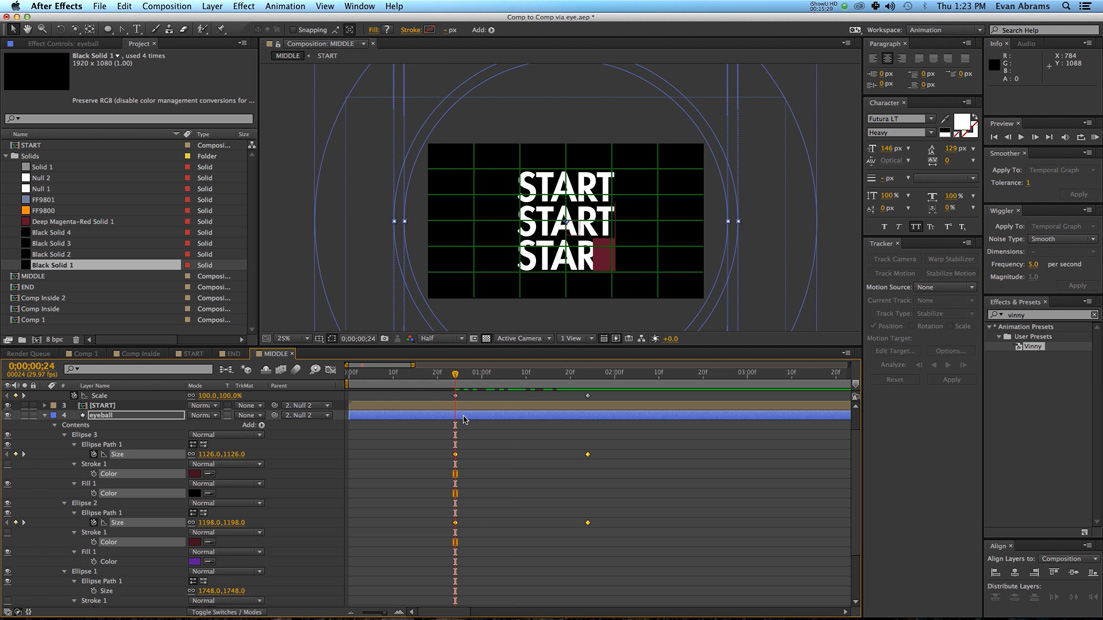
Task: Toggle Scale property stopwatch
Action: coord(75,396)
